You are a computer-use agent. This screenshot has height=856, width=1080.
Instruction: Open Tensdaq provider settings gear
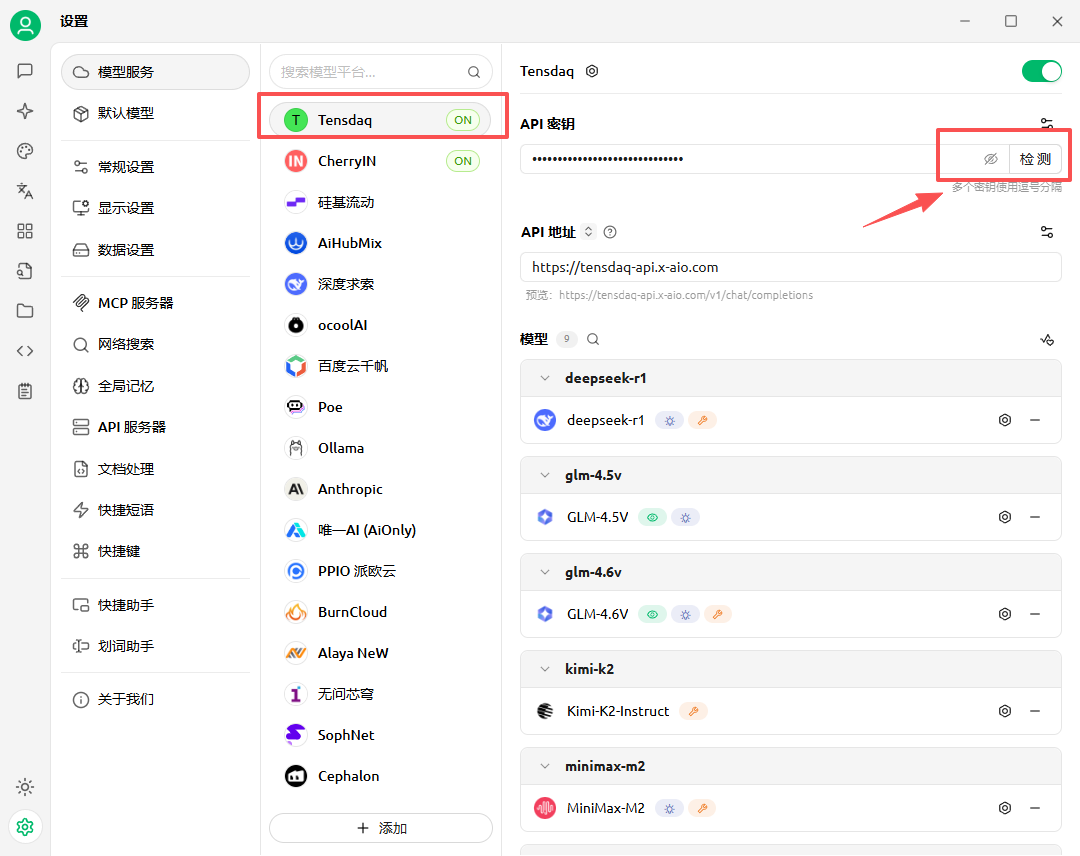point(592,71)
